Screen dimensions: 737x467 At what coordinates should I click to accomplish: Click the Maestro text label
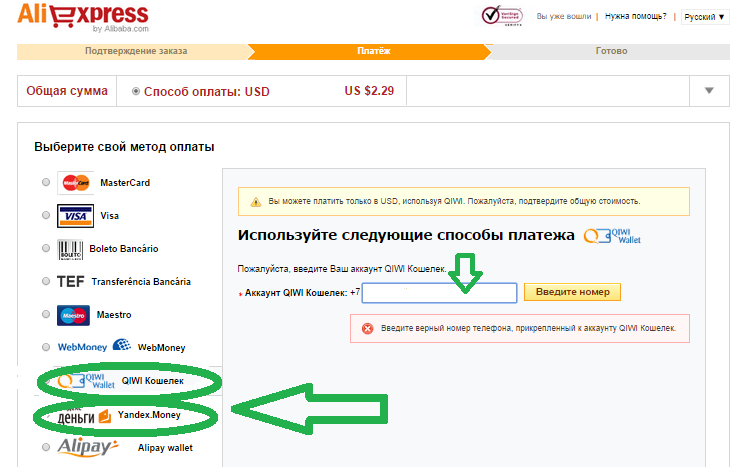click(114, 315)
